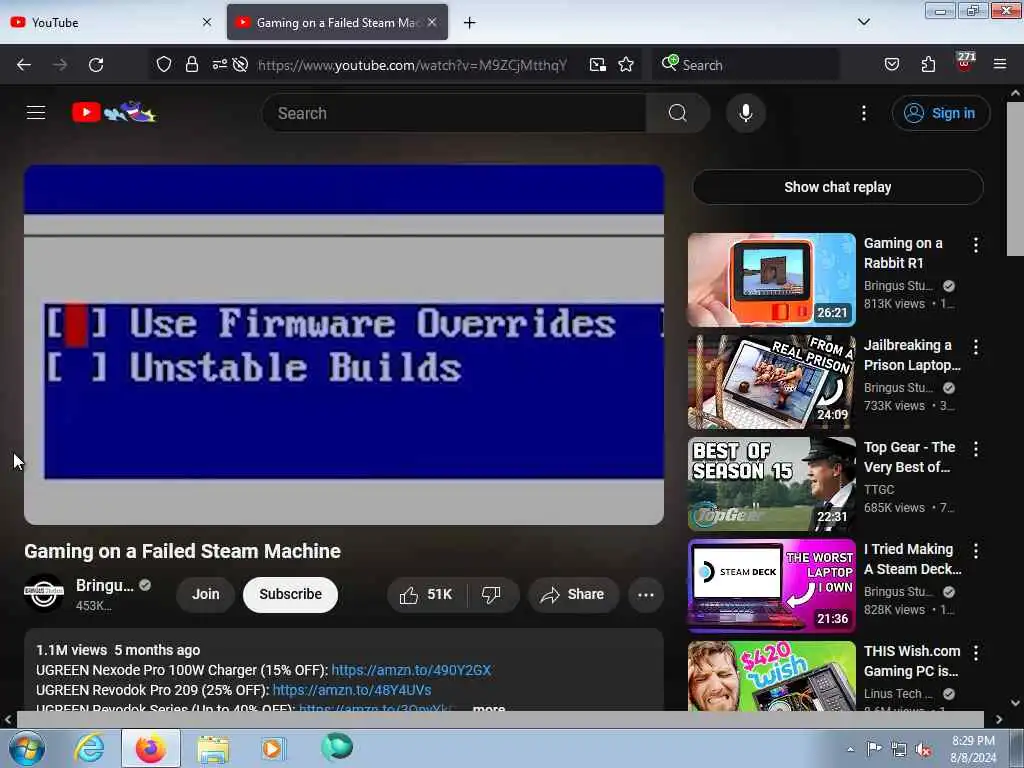This screenshot has height=768, width=1024.
Task: Open Windows Explorer folder in taskbar
Action: (x=213, y=749)
